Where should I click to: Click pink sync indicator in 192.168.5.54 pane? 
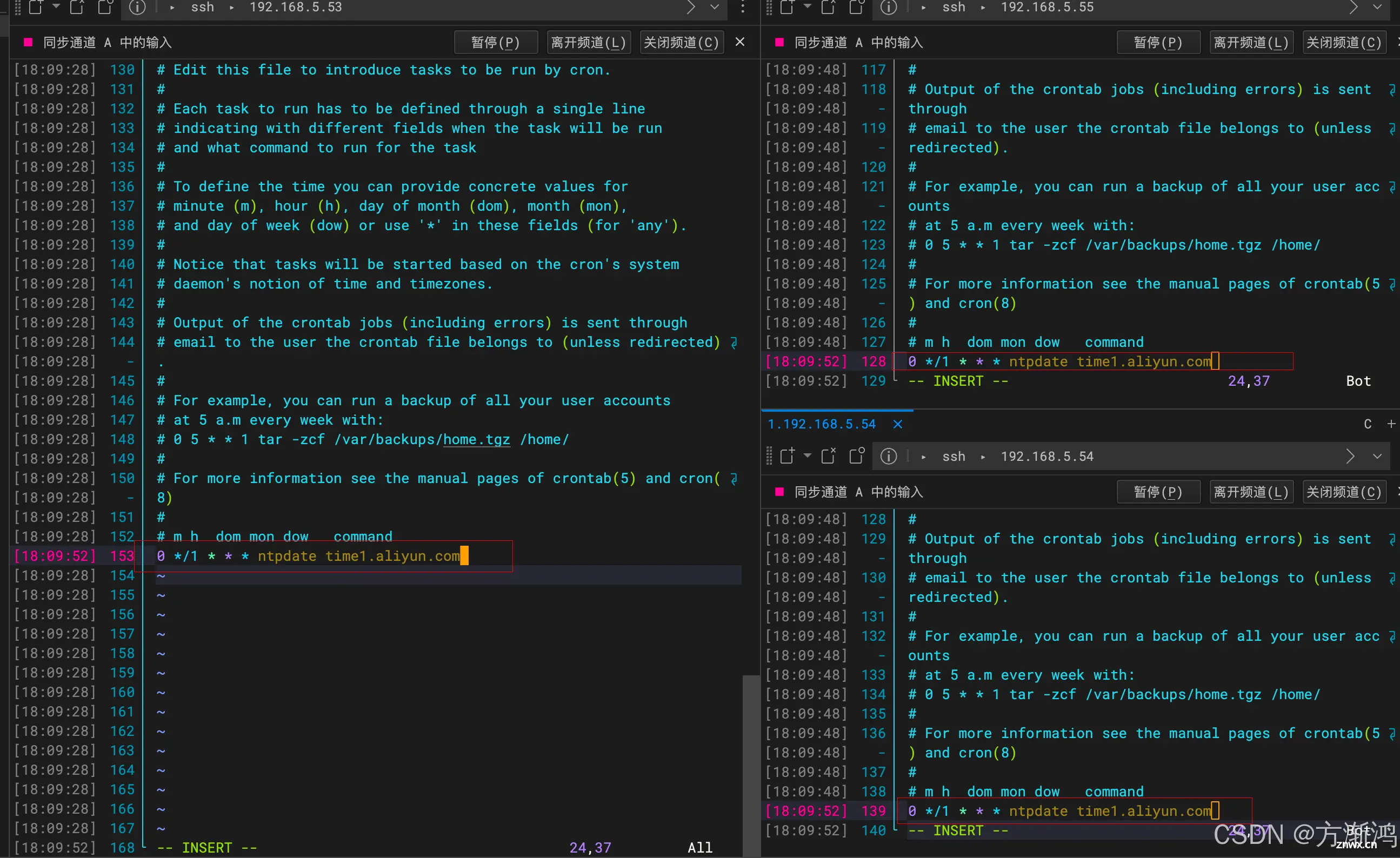pos(779,492)
